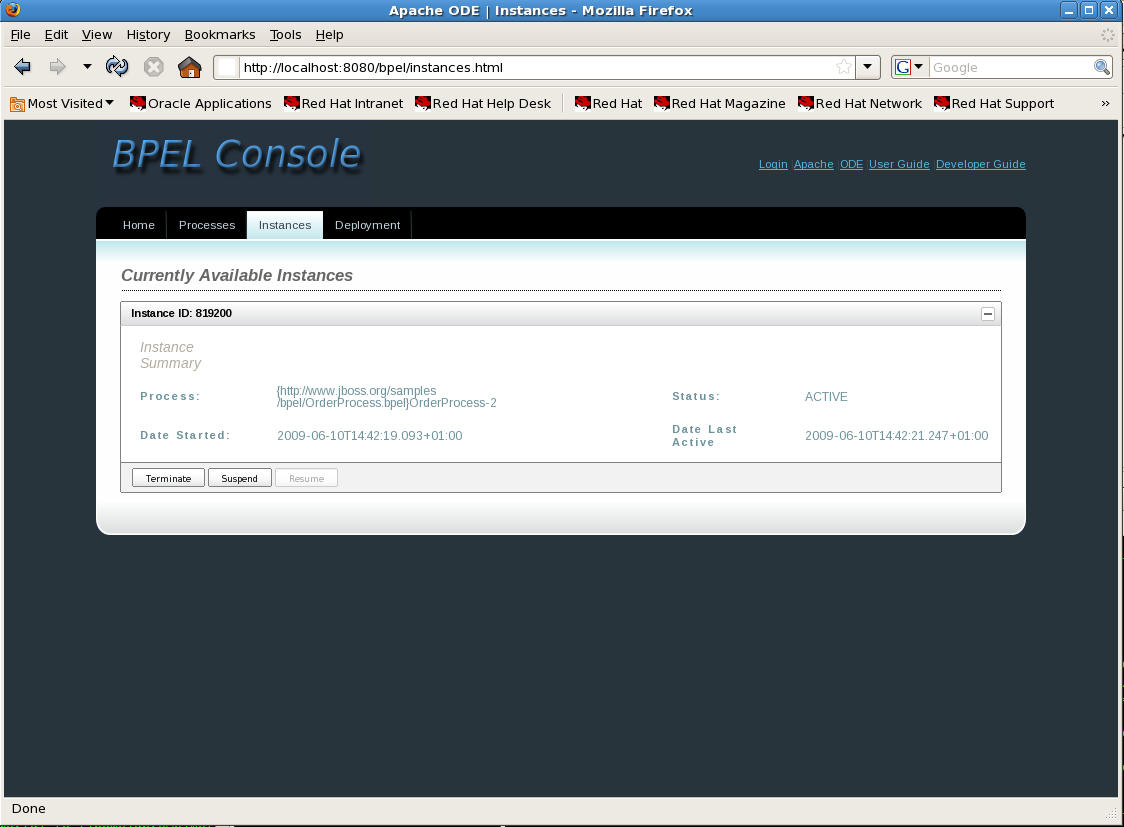Terminate the instance
This screenshot has width=1124, height=827.
coord(168,478)
